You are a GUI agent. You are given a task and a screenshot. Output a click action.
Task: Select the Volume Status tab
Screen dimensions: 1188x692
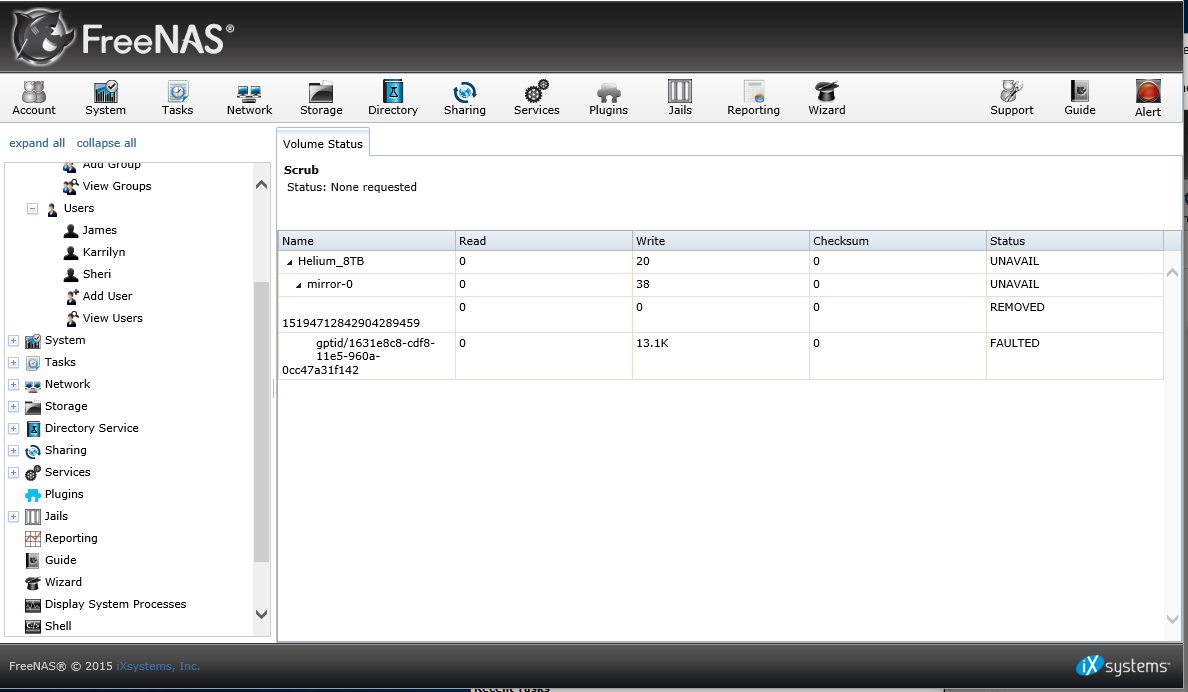pos(323,143)
